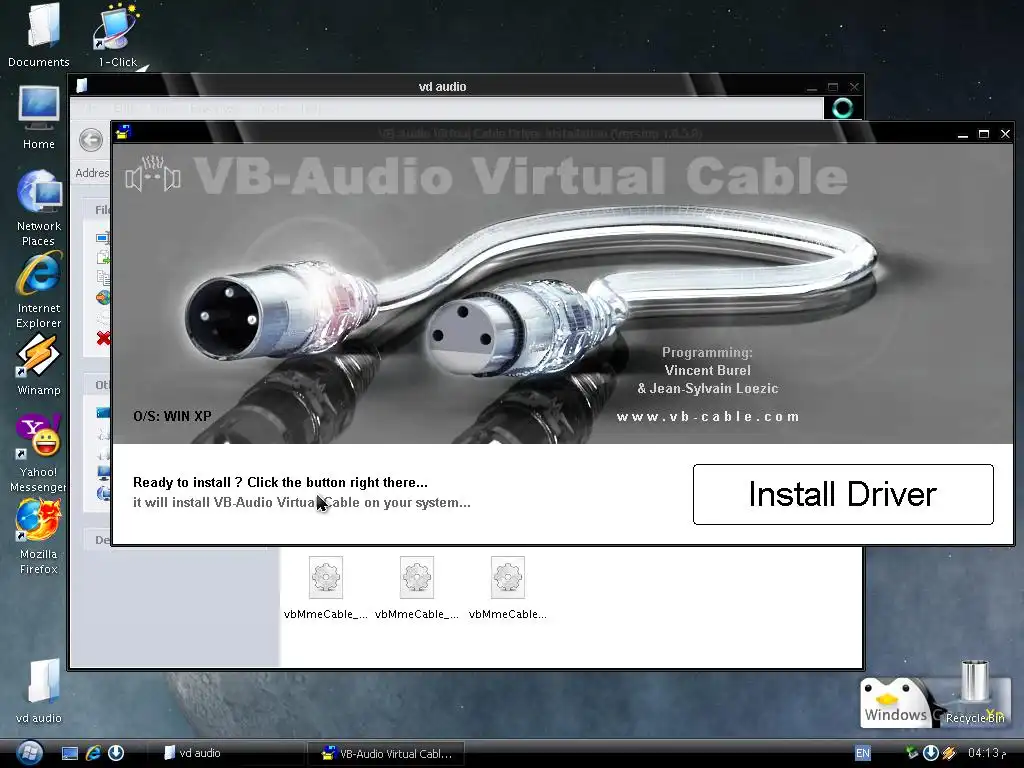The height and width of the screenshot is (768, 1024).
Task: Open Network Places on the desktop
Action: tap(39, 208)
